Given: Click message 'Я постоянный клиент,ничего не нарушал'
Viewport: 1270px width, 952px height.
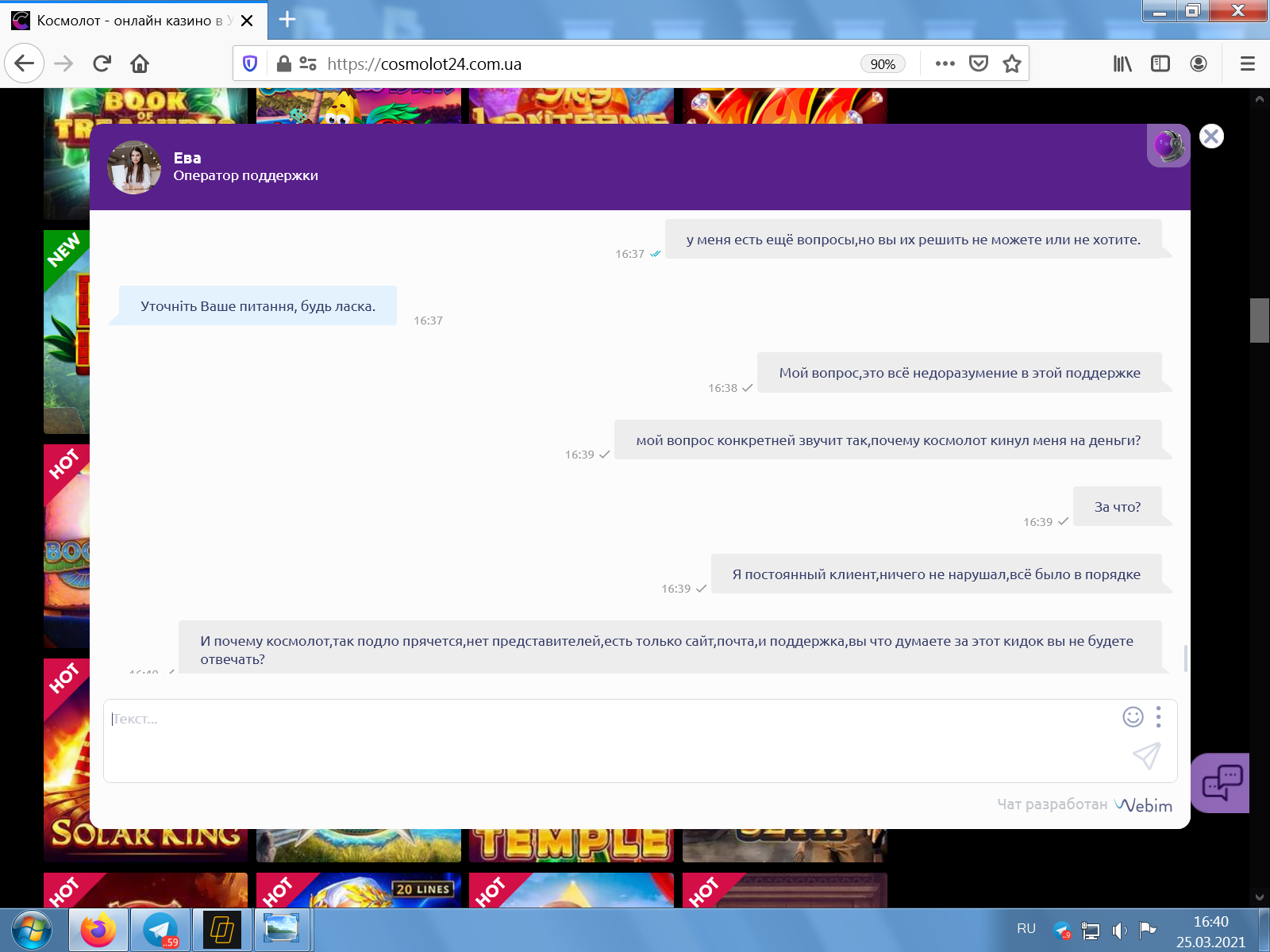Looking at the screenshot, I should click(937, 574).
